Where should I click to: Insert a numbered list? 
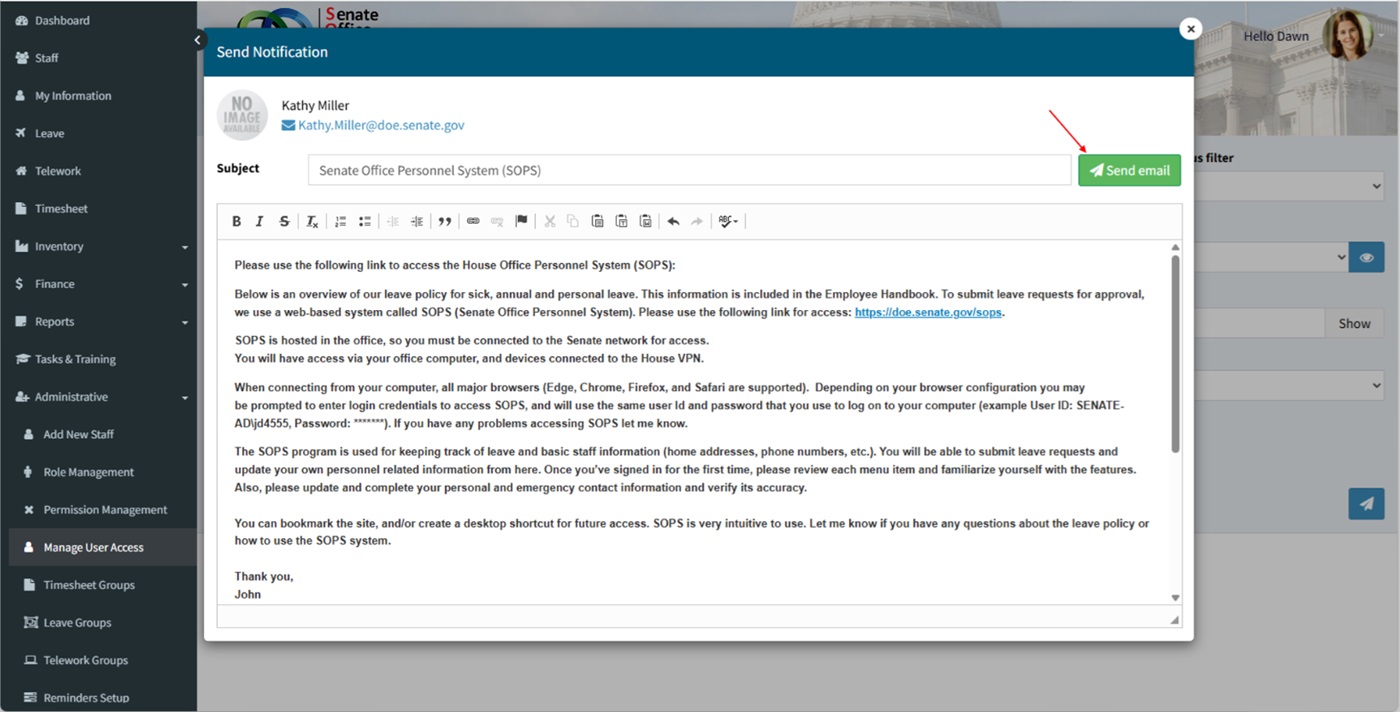340,221
